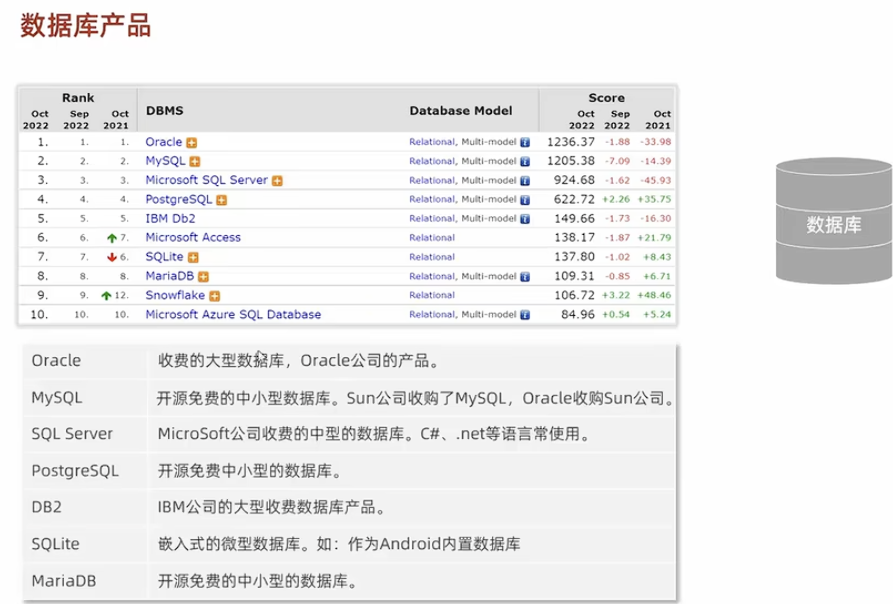Click the description 收费的大型数据库，Oracle公司的产品。
The height and width of the screenshot is (604, 893).
click(x=298, y=360)
